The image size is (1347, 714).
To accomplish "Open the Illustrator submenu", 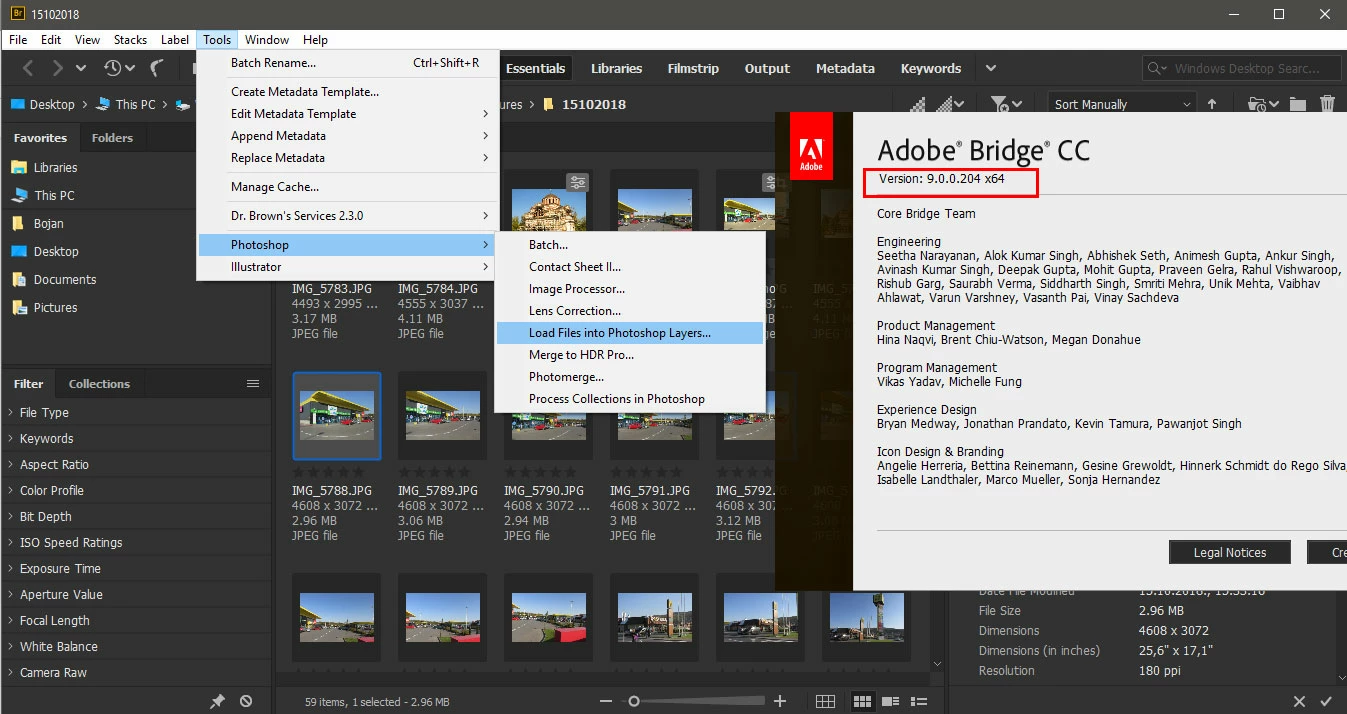I will (347, 267).
